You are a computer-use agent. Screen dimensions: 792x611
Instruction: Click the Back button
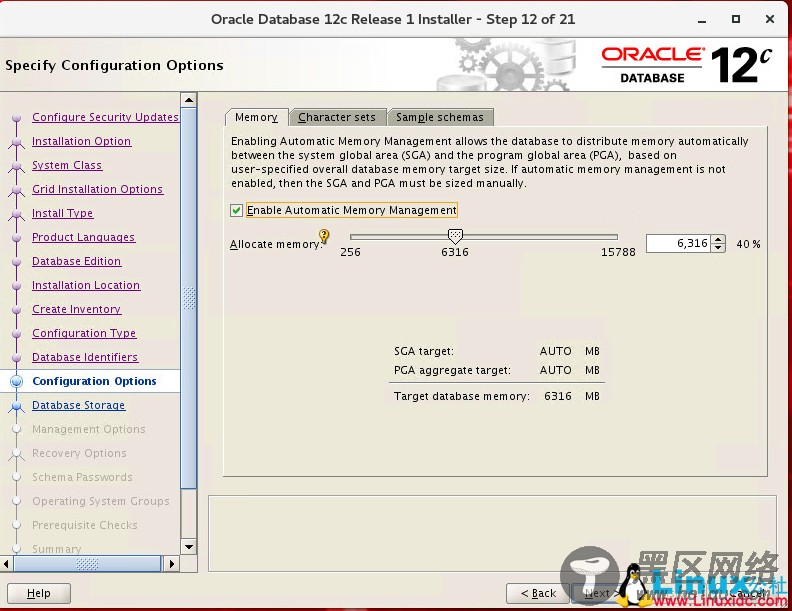[538, 593]
